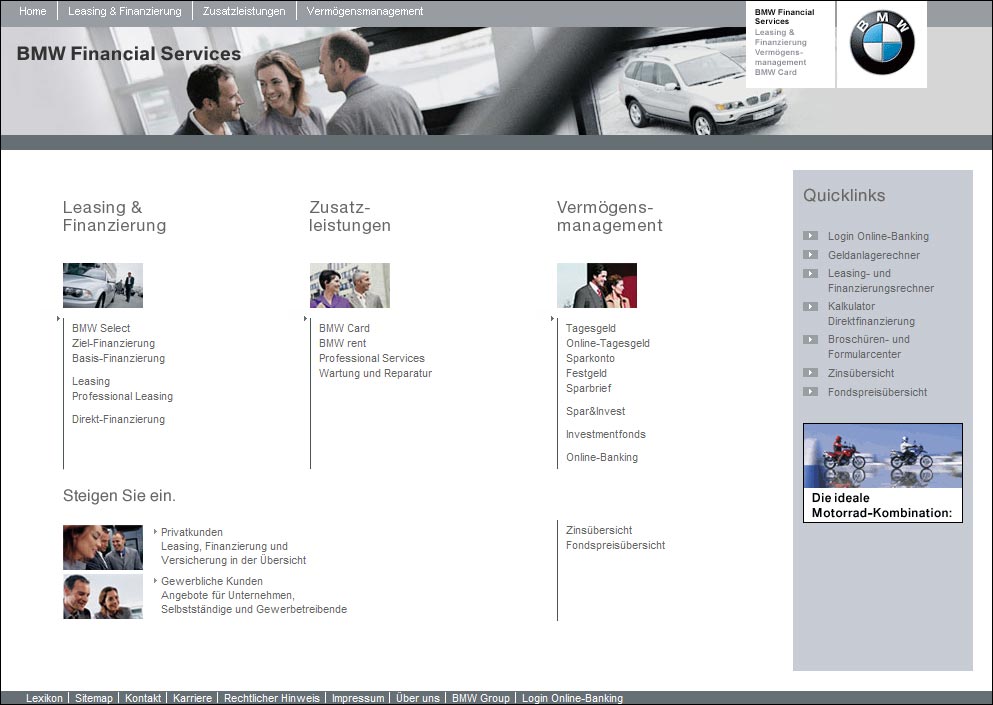Click arrow icon beside Kalkulator Direktfinanzierung
Viewport: 993px width, 705px height.
[x=810, y=307]
